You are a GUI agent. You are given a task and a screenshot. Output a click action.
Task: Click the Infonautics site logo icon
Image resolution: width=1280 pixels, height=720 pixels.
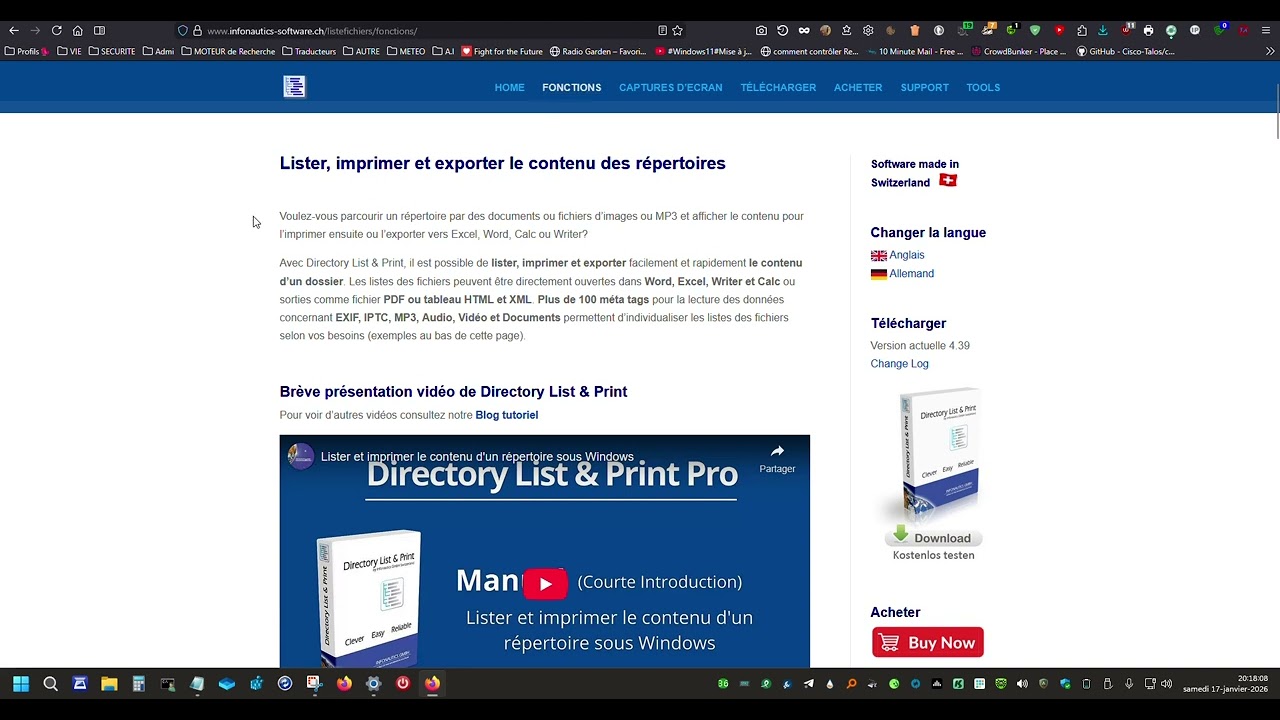point(294,87)
